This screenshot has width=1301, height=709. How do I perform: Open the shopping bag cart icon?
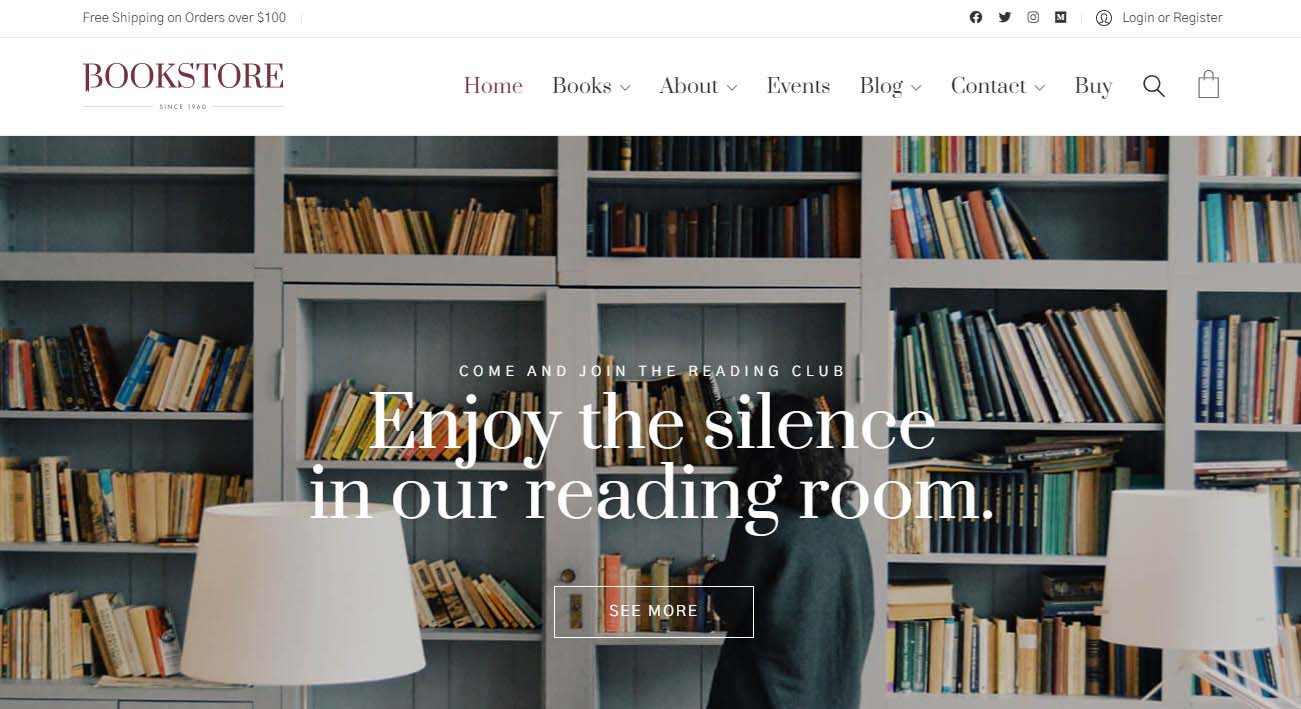1209,84
